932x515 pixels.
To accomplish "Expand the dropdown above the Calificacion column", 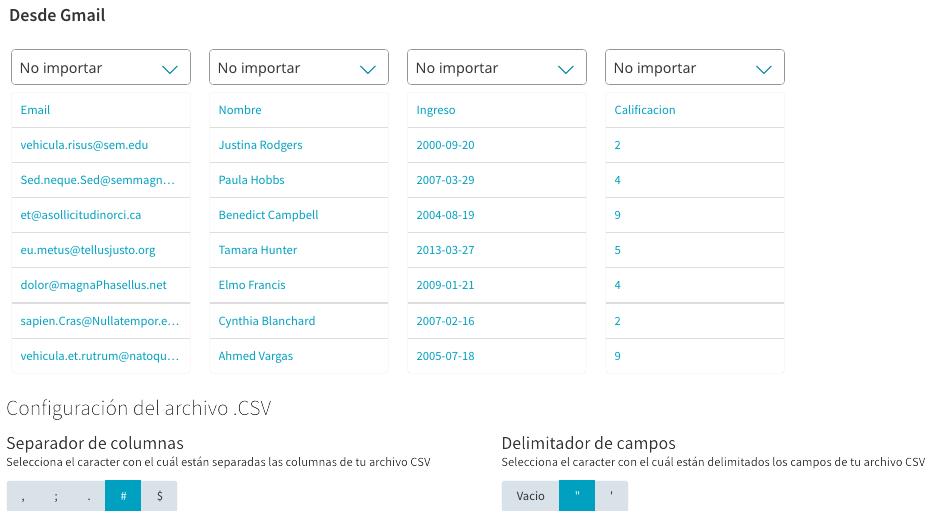I will pos(695,67).
